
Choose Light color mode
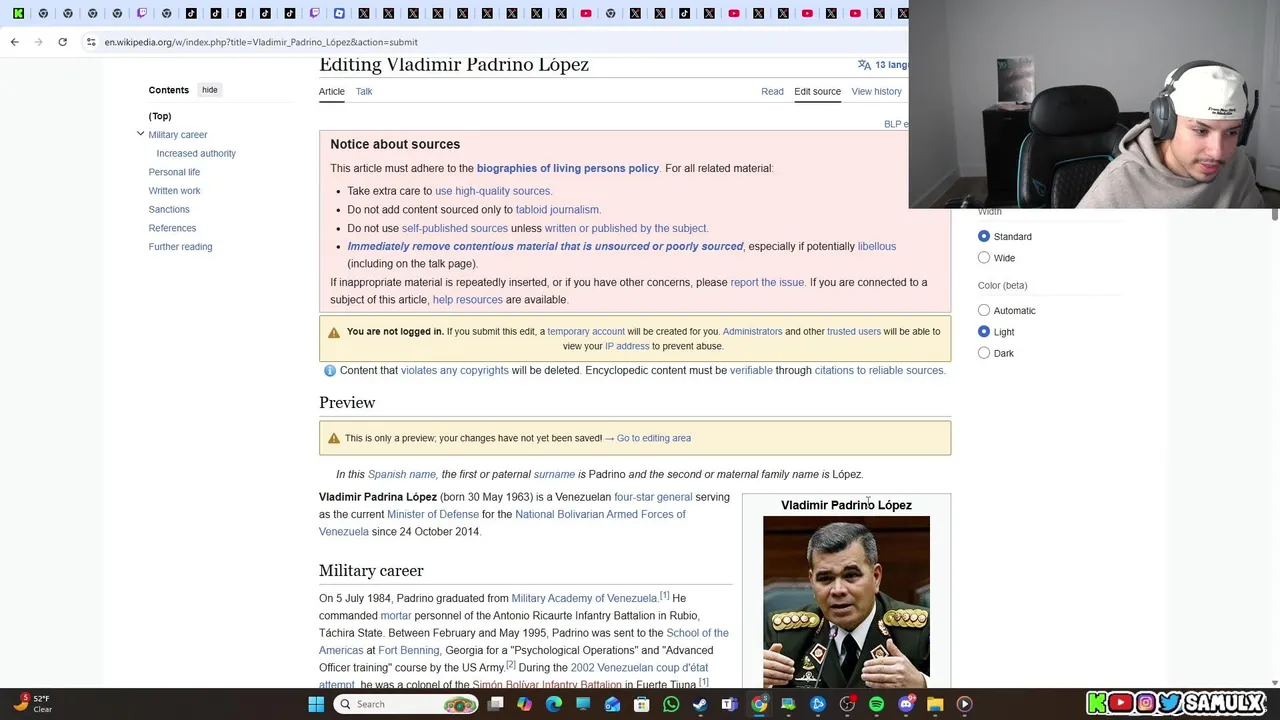(984, 331)
